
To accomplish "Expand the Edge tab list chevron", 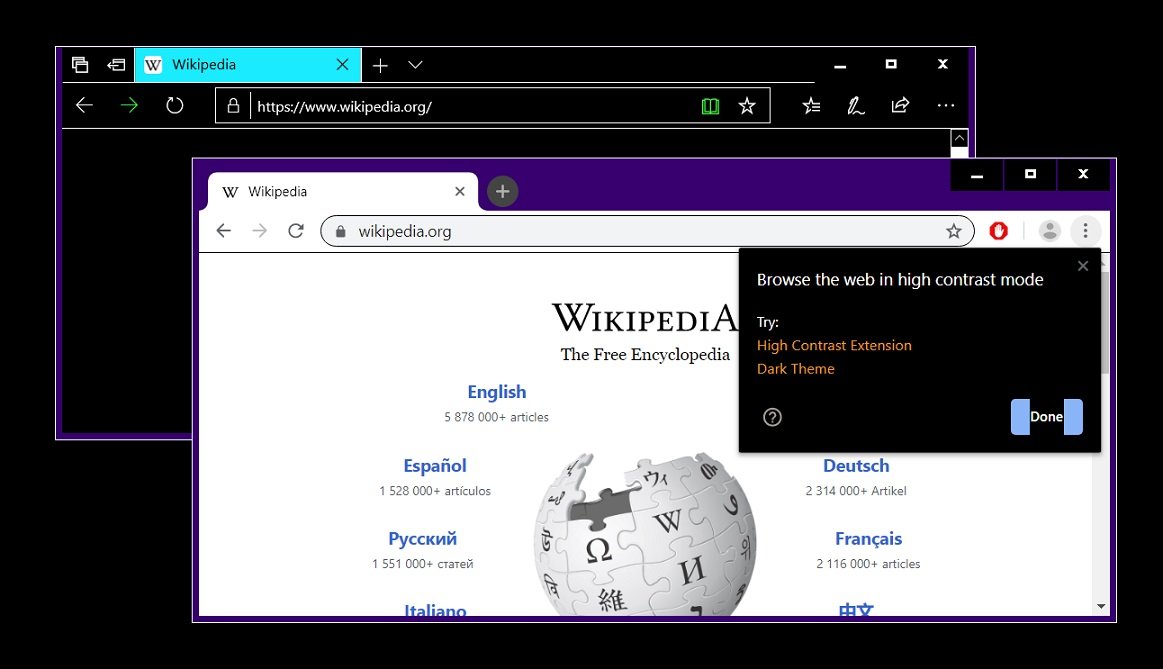I will tap(416, 65).
